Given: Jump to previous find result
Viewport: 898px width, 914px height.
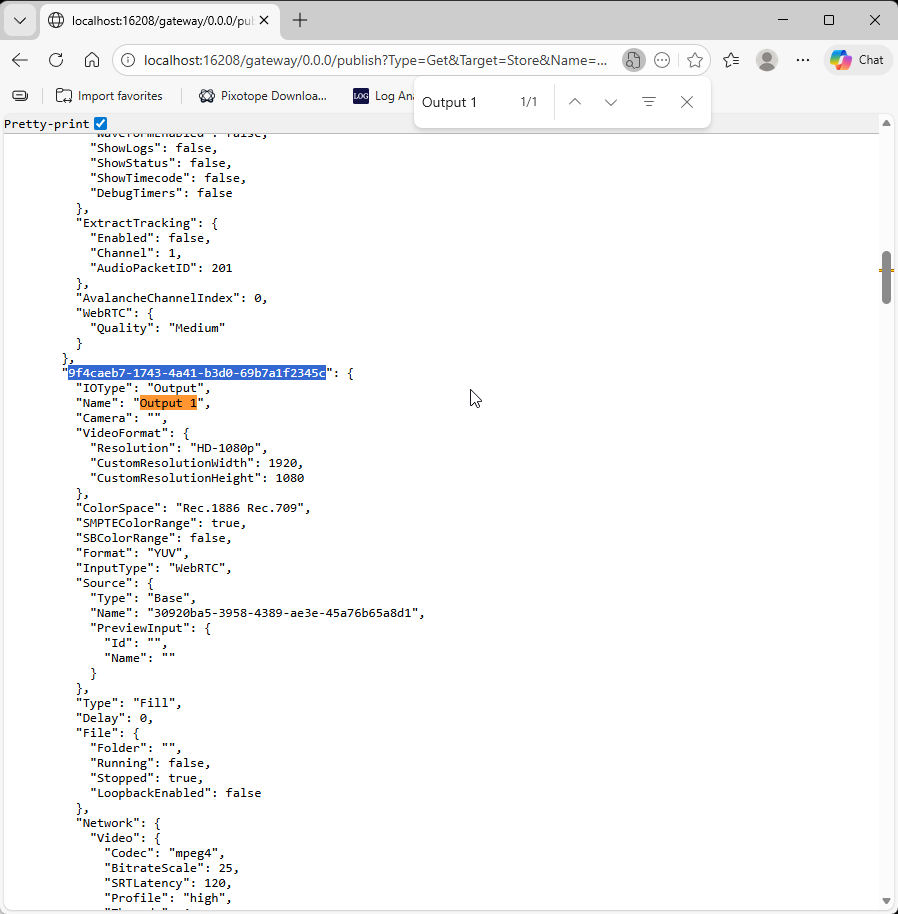Looking at the screenshot, I should pyautogui.click(x=574, y=102).
